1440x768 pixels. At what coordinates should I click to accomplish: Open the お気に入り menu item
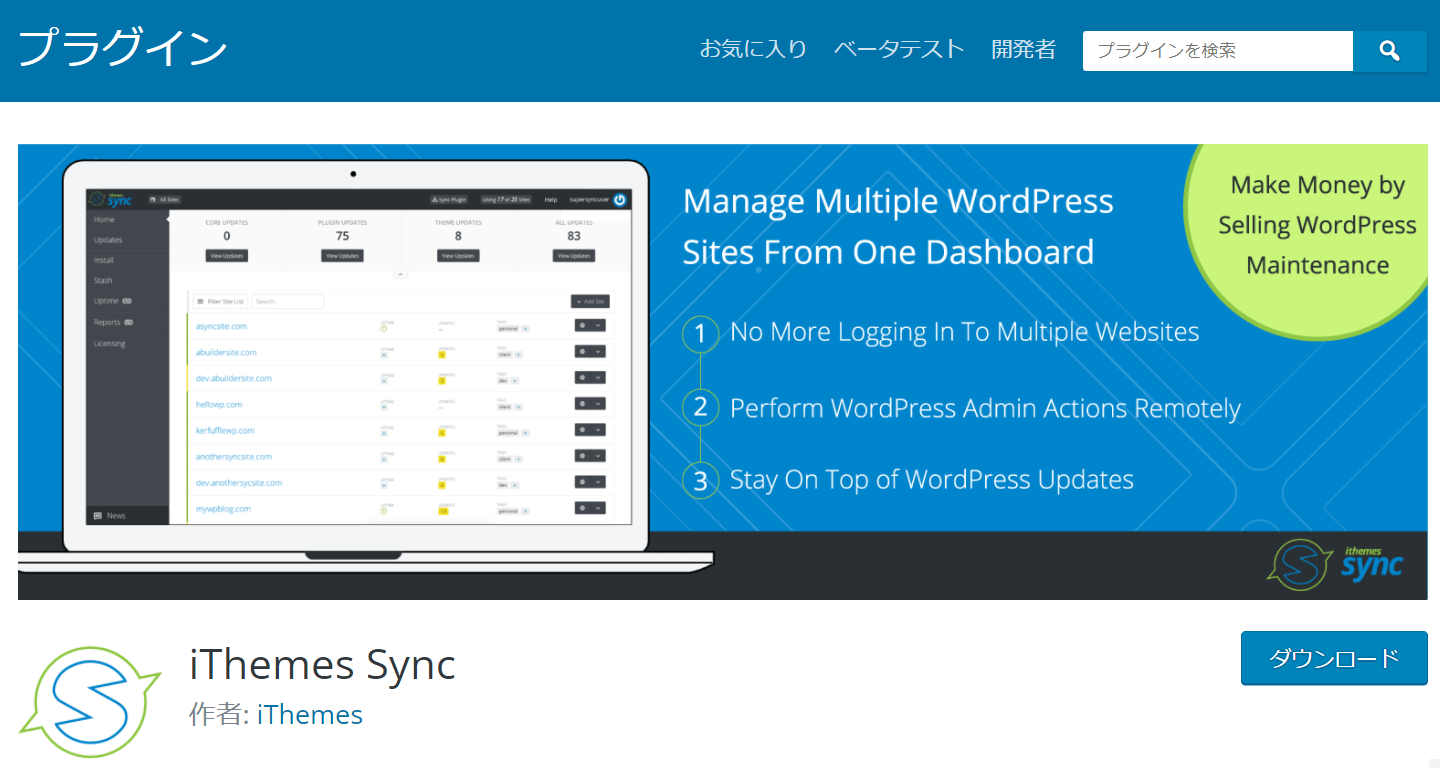click(x=753, y=49)
